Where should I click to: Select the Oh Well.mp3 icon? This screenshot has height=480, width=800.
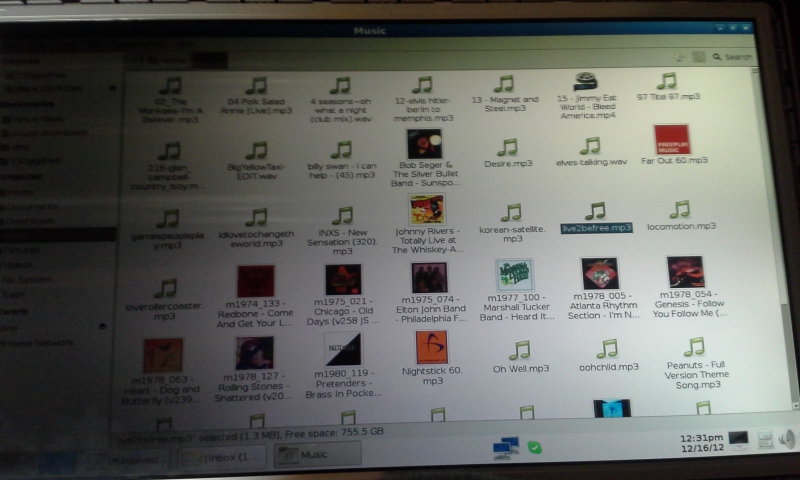click(x=520, y=350)
